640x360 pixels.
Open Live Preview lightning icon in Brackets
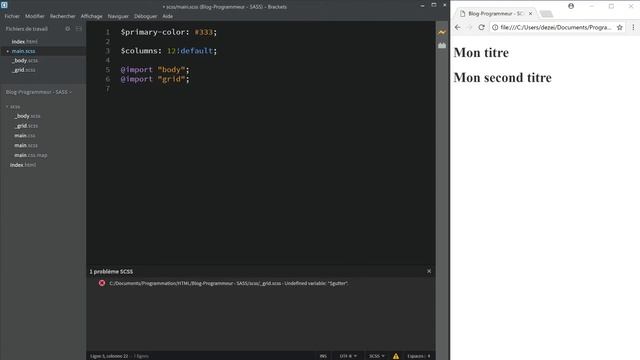pyautogui.click(x=442, y=32)
